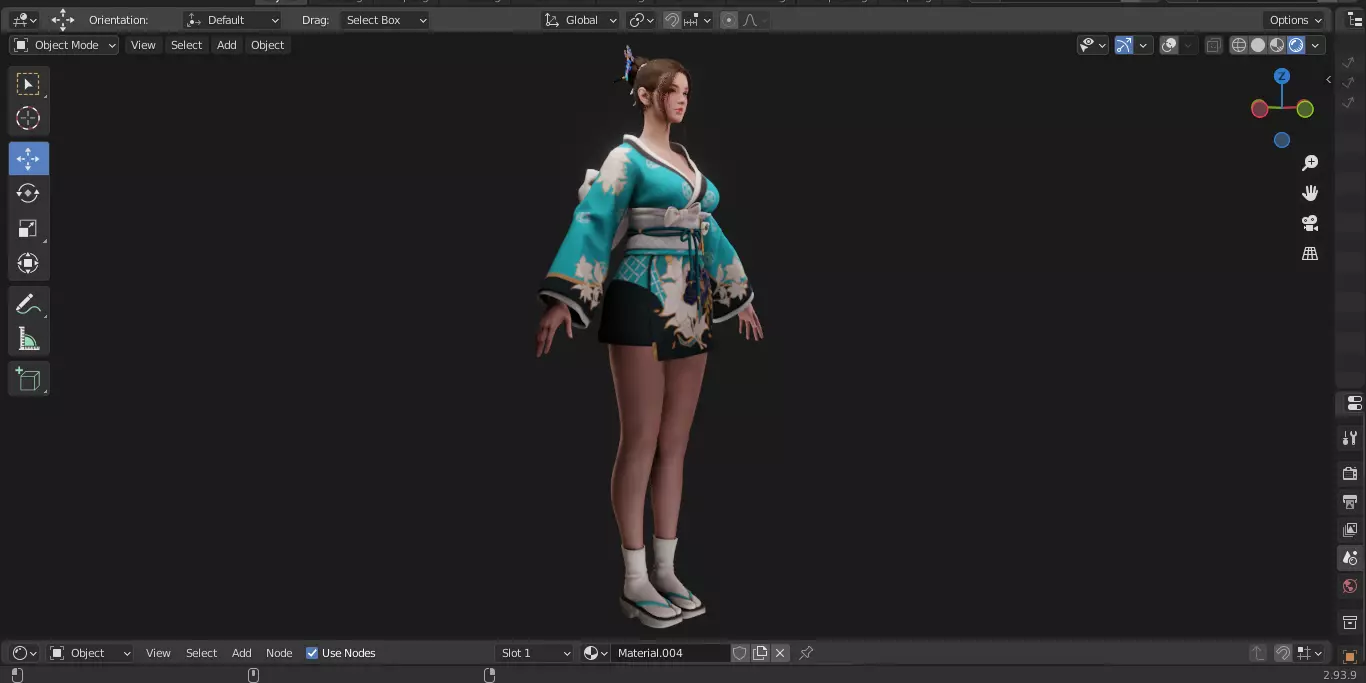The height and width of the screenshot is (683, 1366).
Task: Toggle show overlays button
Action: click(1169, 45)
